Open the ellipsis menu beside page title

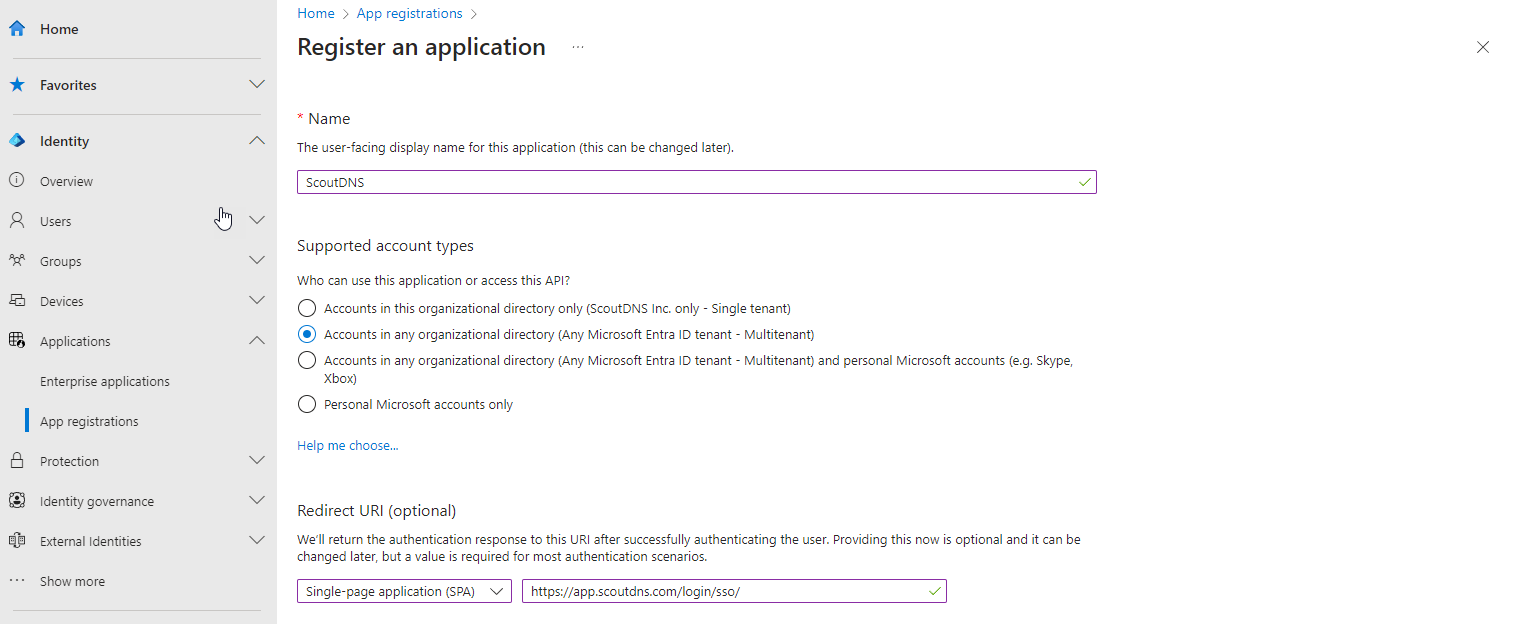[578, 47]
